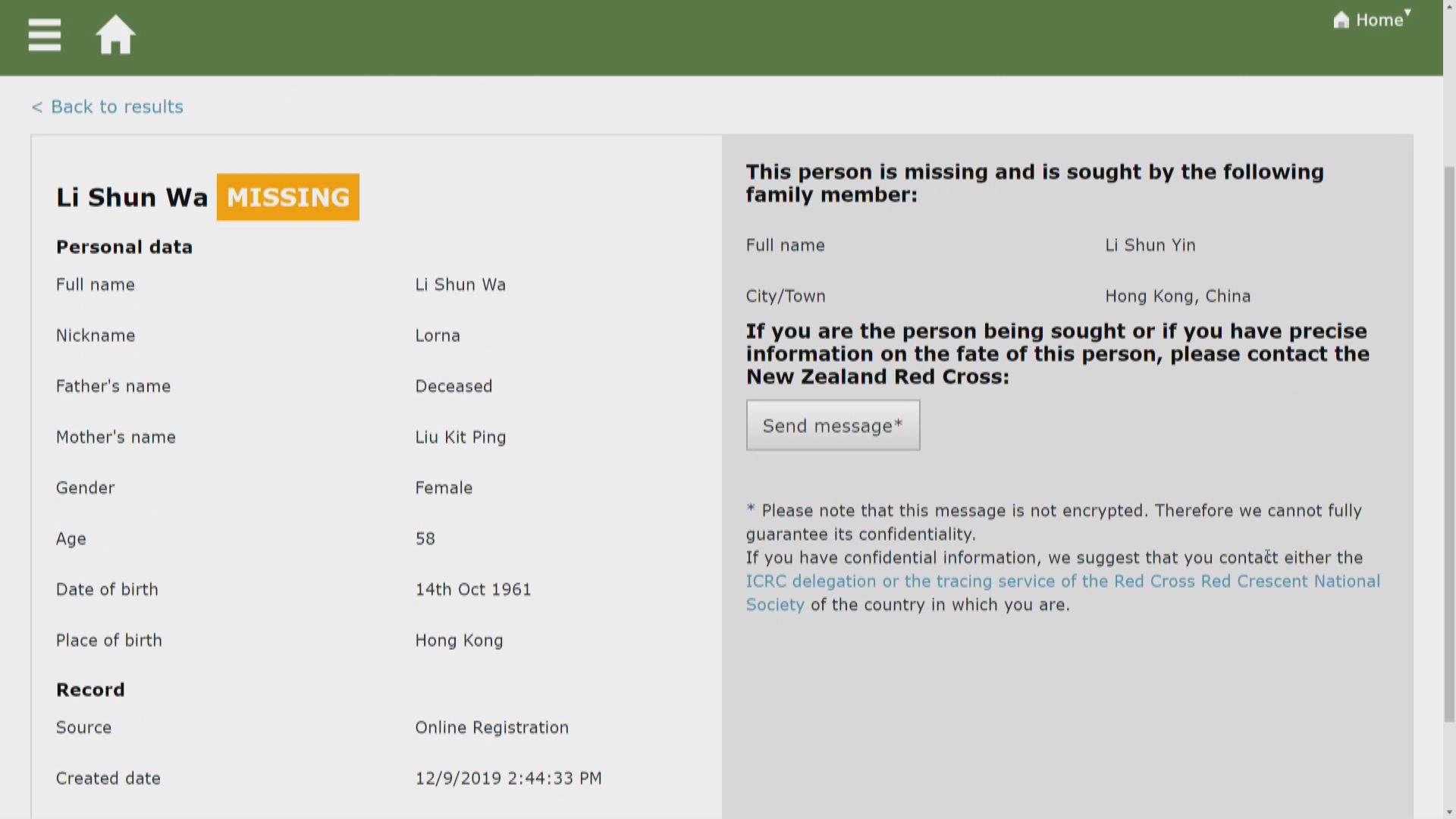Open the hamburger navigation menu
This screenshot has width=1456, height=819.
coord(44,35)
